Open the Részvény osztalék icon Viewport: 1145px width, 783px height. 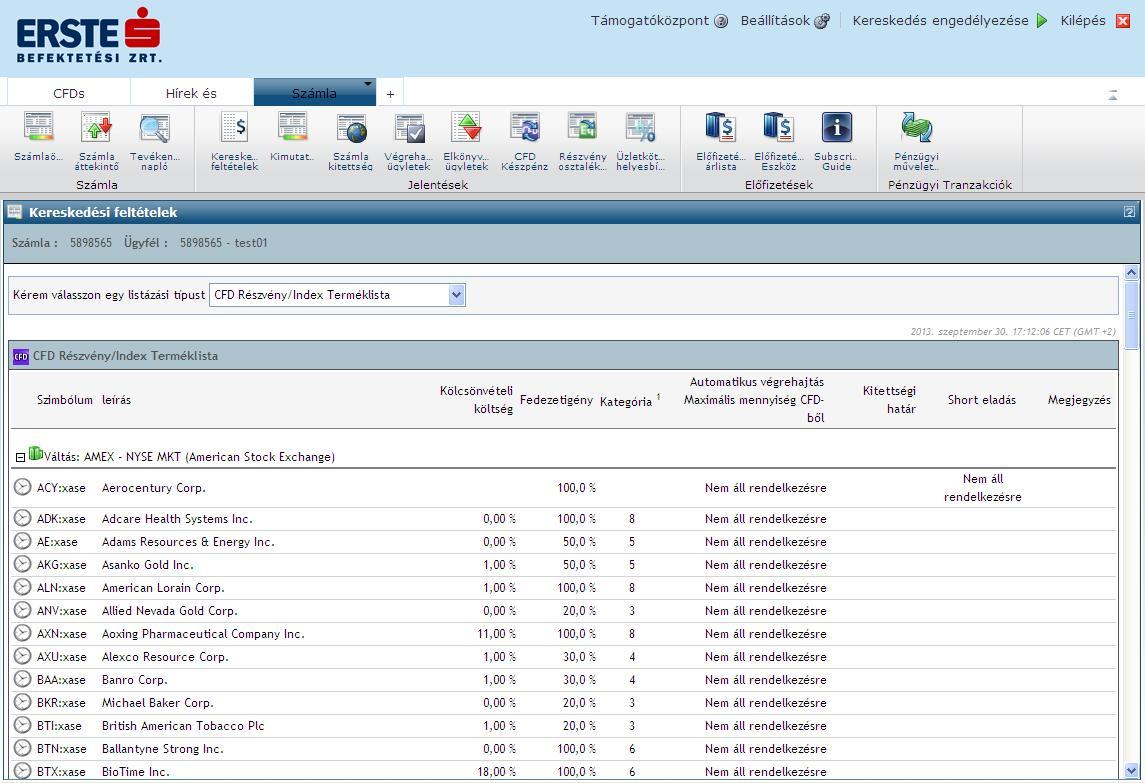583,126
